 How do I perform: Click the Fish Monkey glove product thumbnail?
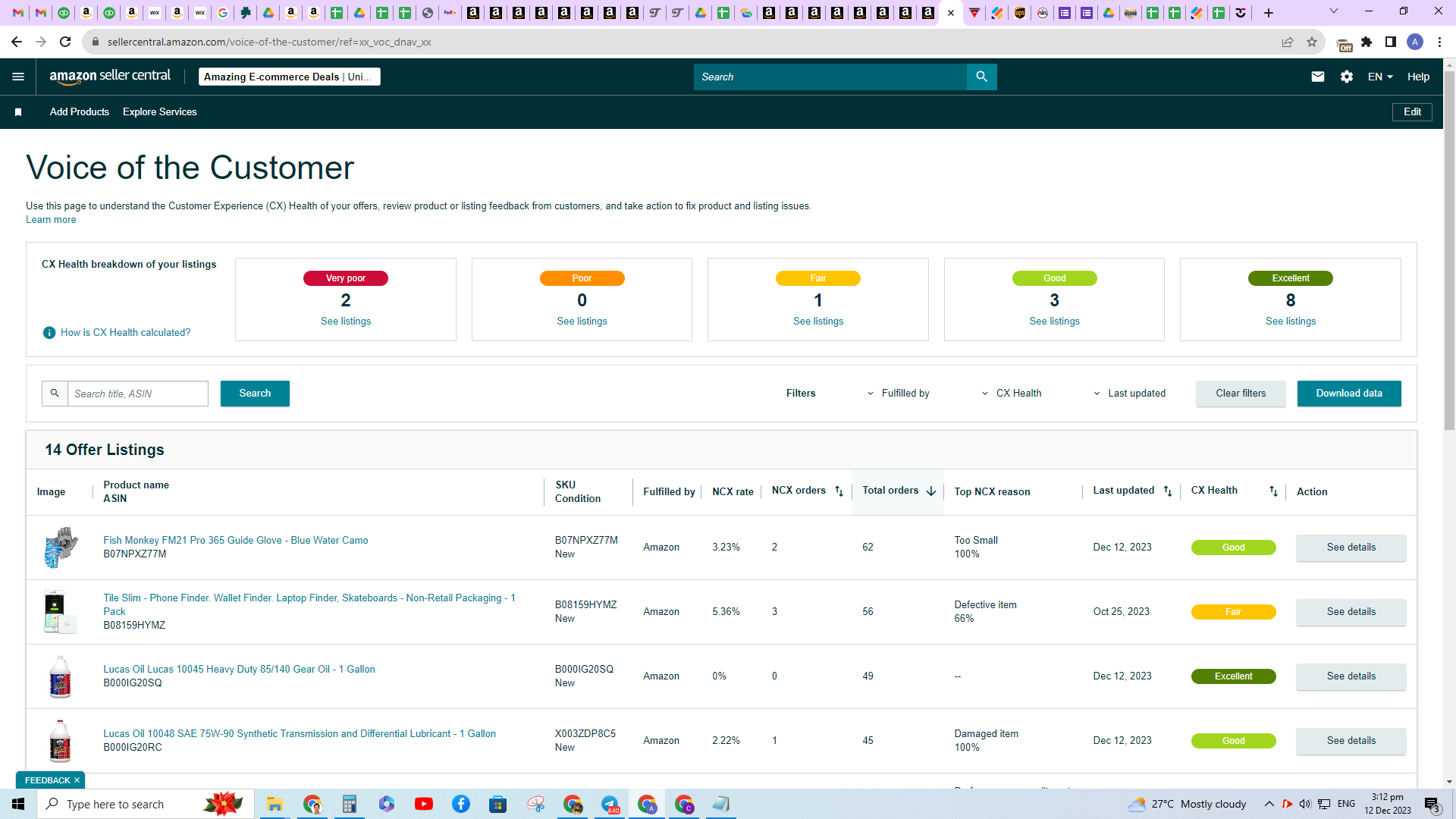click(x=60, y=548)
